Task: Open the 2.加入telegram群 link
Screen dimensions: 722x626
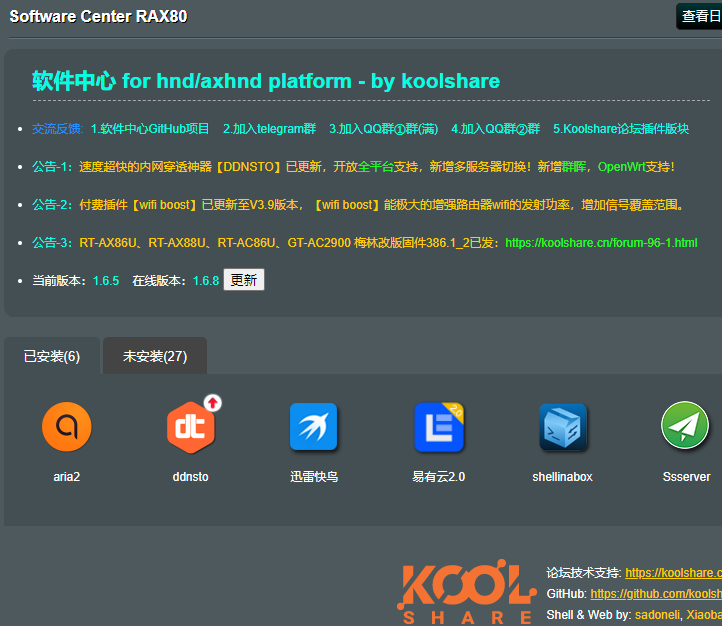Action: point(269,128)
